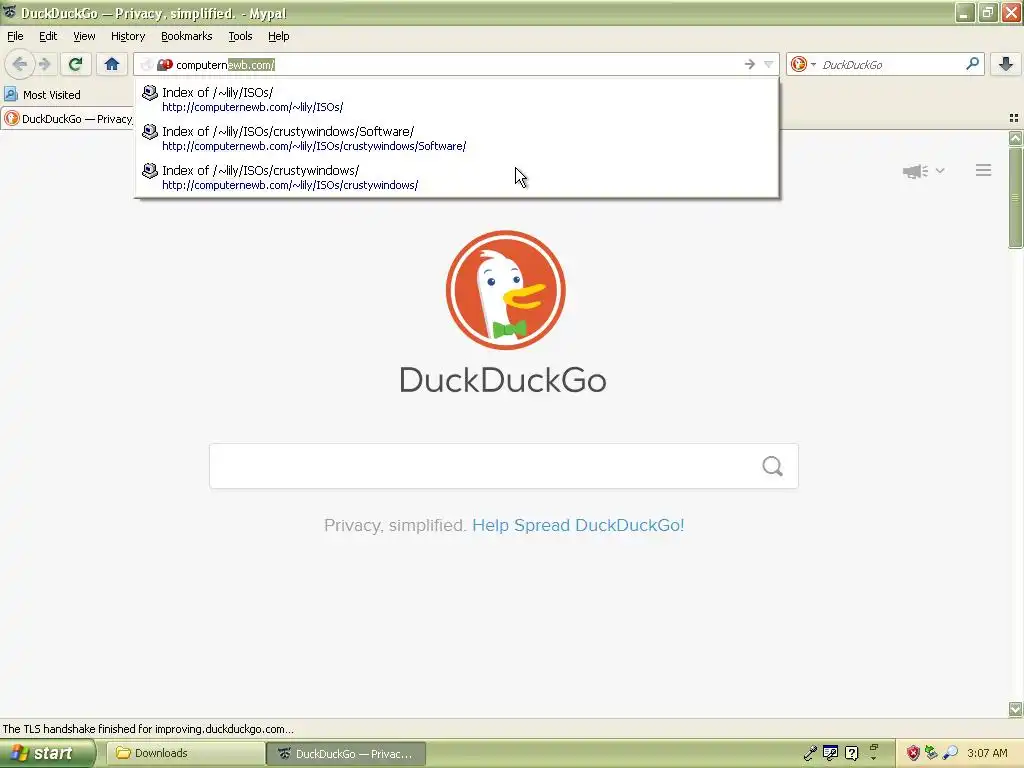Switch to the Downloads taskbar window
1024x768 pixels.
(x=185, y=754)
